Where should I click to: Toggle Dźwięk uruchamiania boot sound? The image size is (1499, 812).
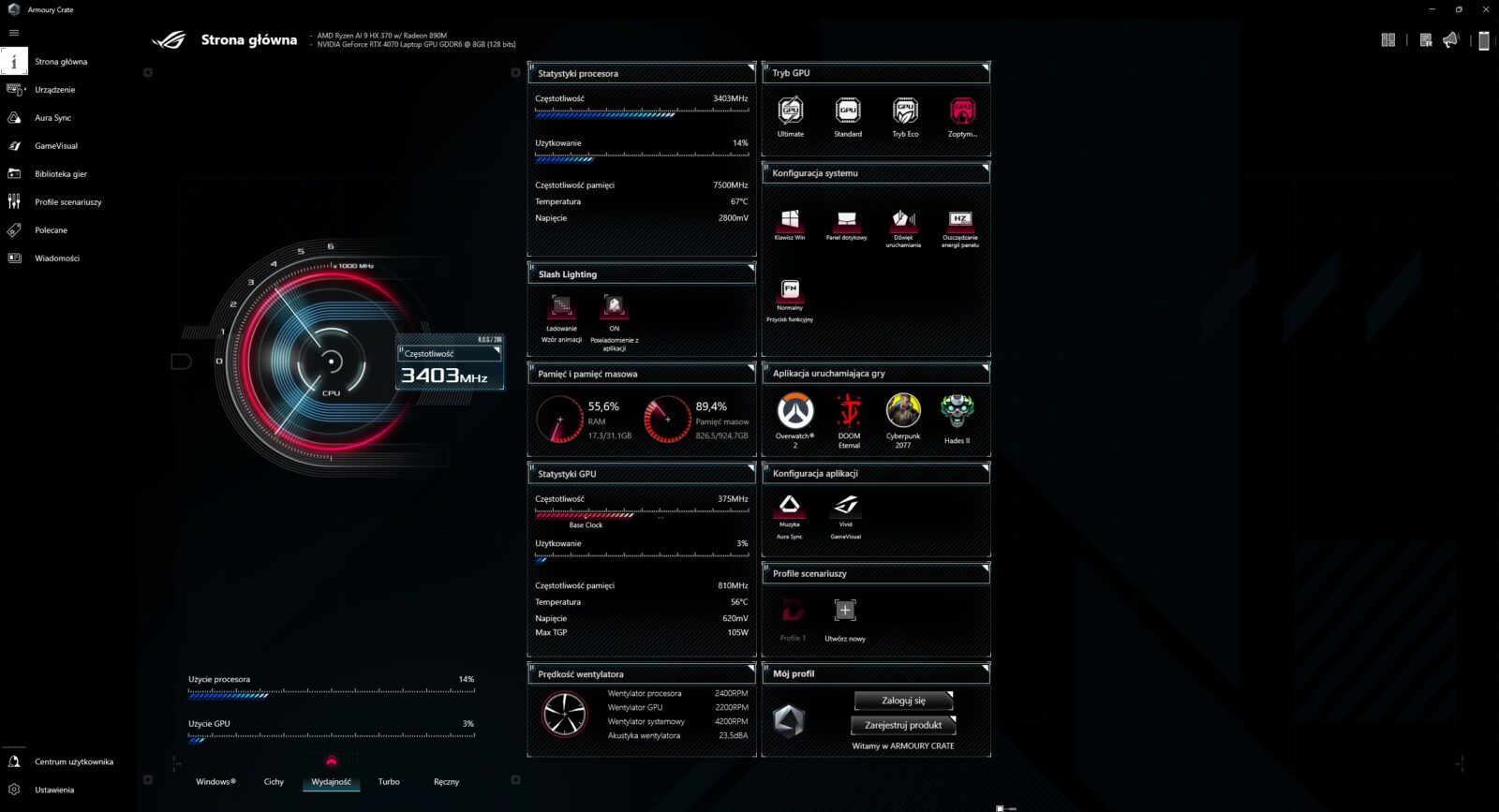903,220
